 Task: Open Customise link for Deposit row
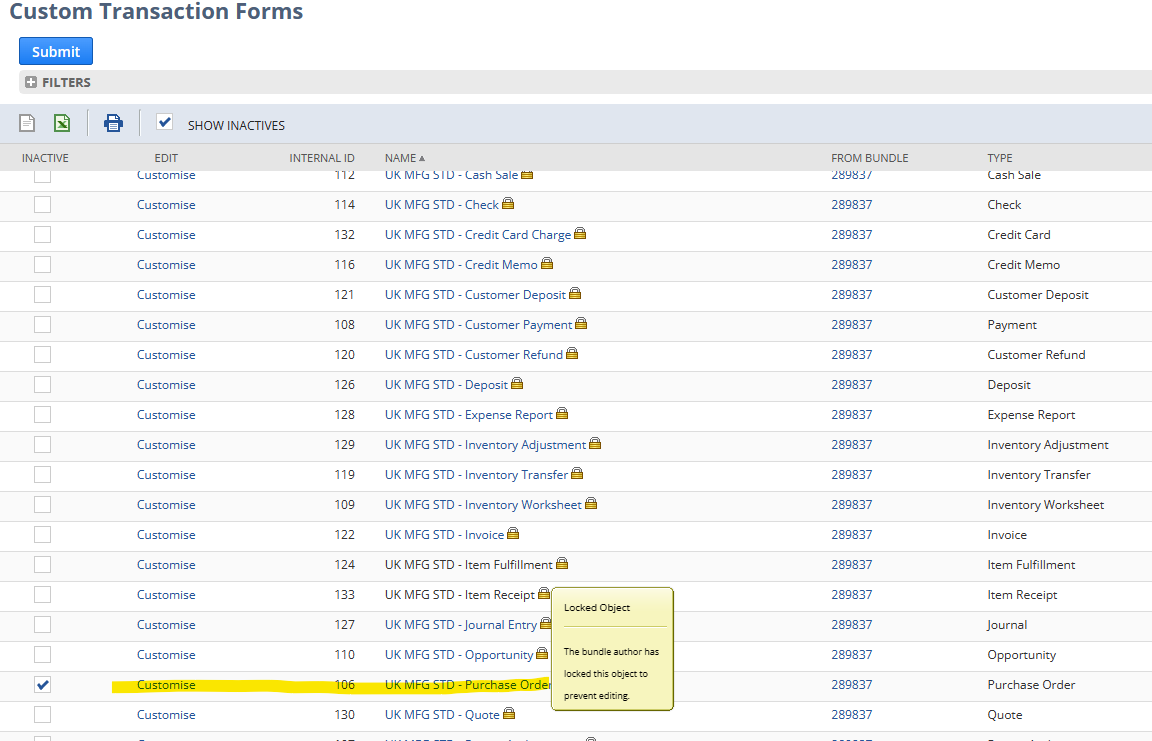(166, 385)
